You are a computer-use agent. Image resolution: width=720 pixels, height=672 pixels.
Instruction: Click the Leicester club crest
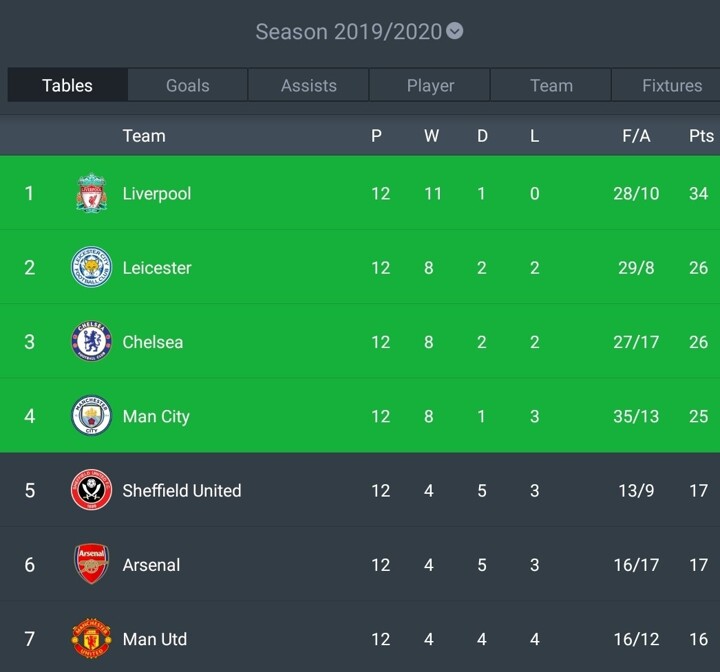(91, 267)
